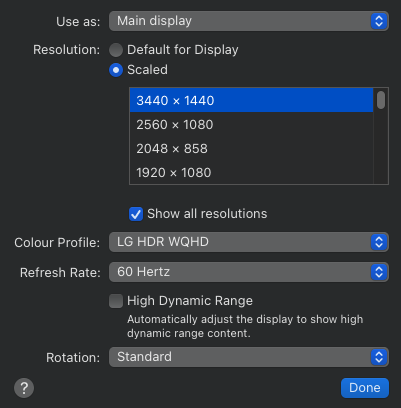Click the help question mark button
The width and height of the screenshot is (401, 408).
[24, 388]
